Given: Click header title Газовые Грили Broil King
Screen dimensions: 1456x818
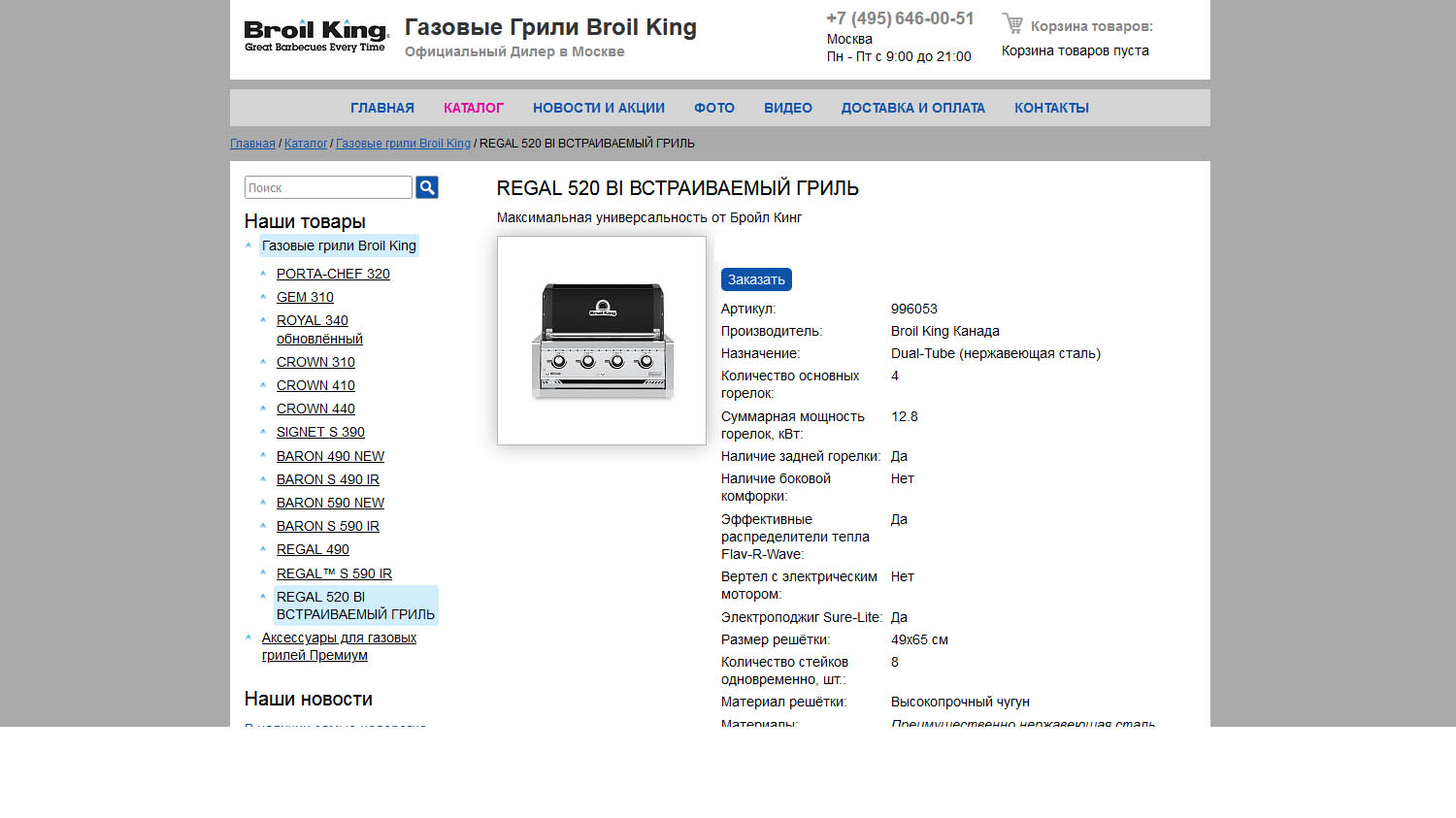Looking at the screenshot, I should [550, 27].
